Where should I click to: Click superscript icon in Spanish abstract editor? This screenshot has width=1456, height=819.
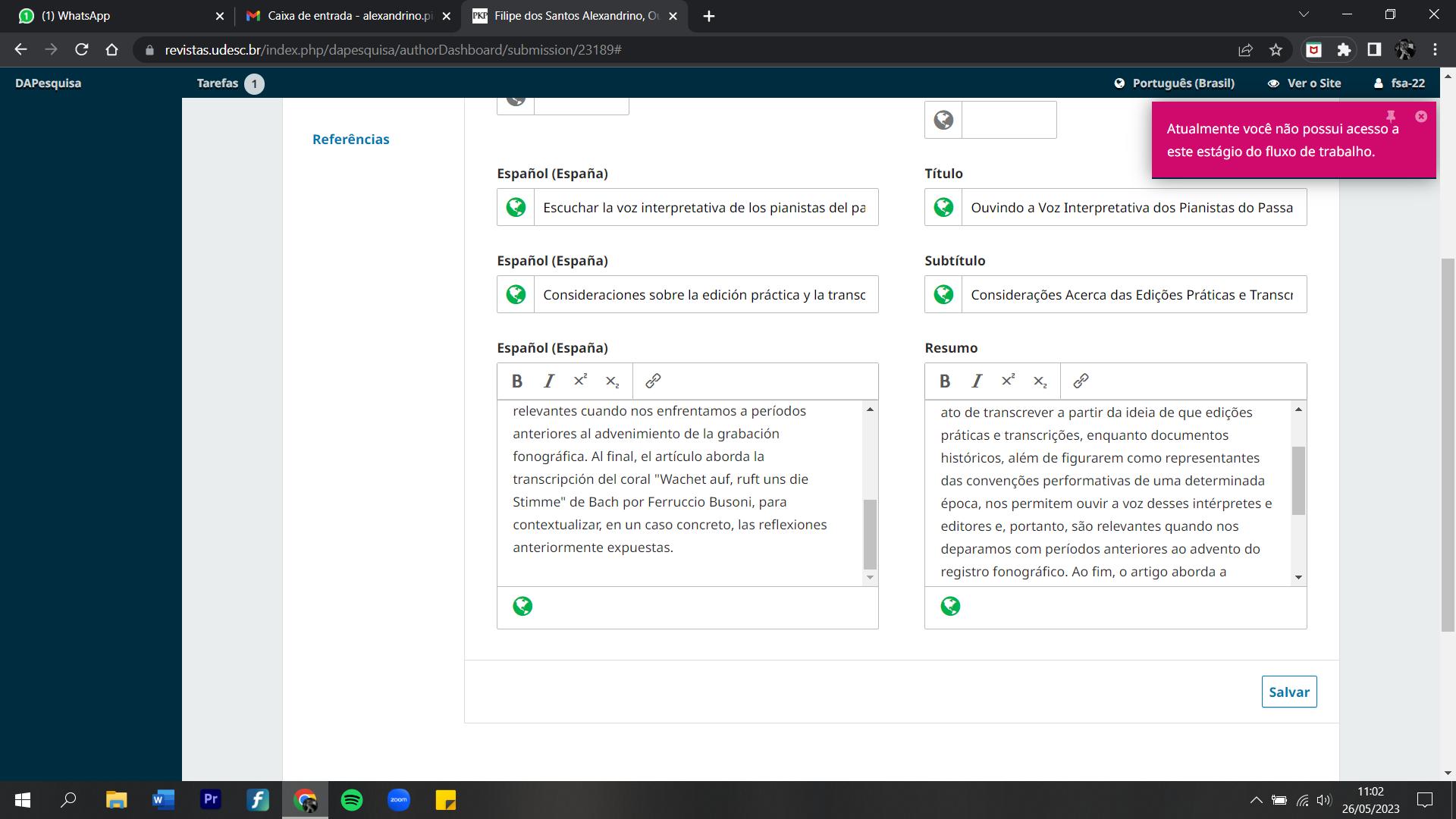point(581,381)
